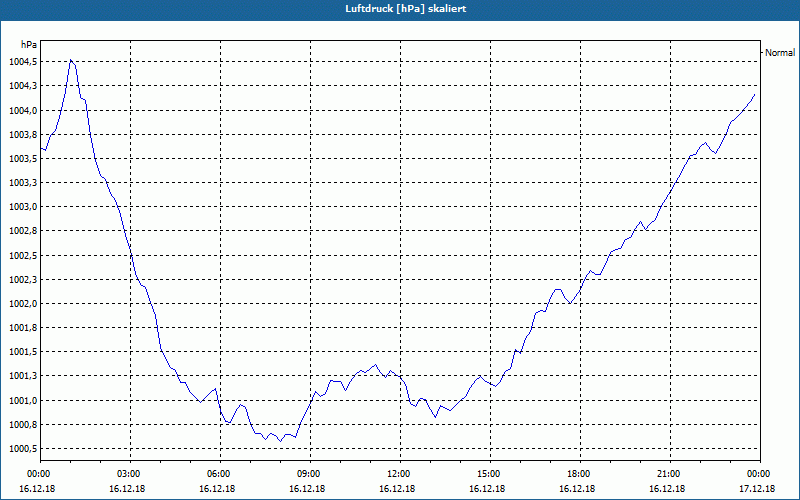Image resolution: width=800 pixels, height=500 pixels.
Task: Select the 1003,5 y-axis value
Action: pos(22,159)
